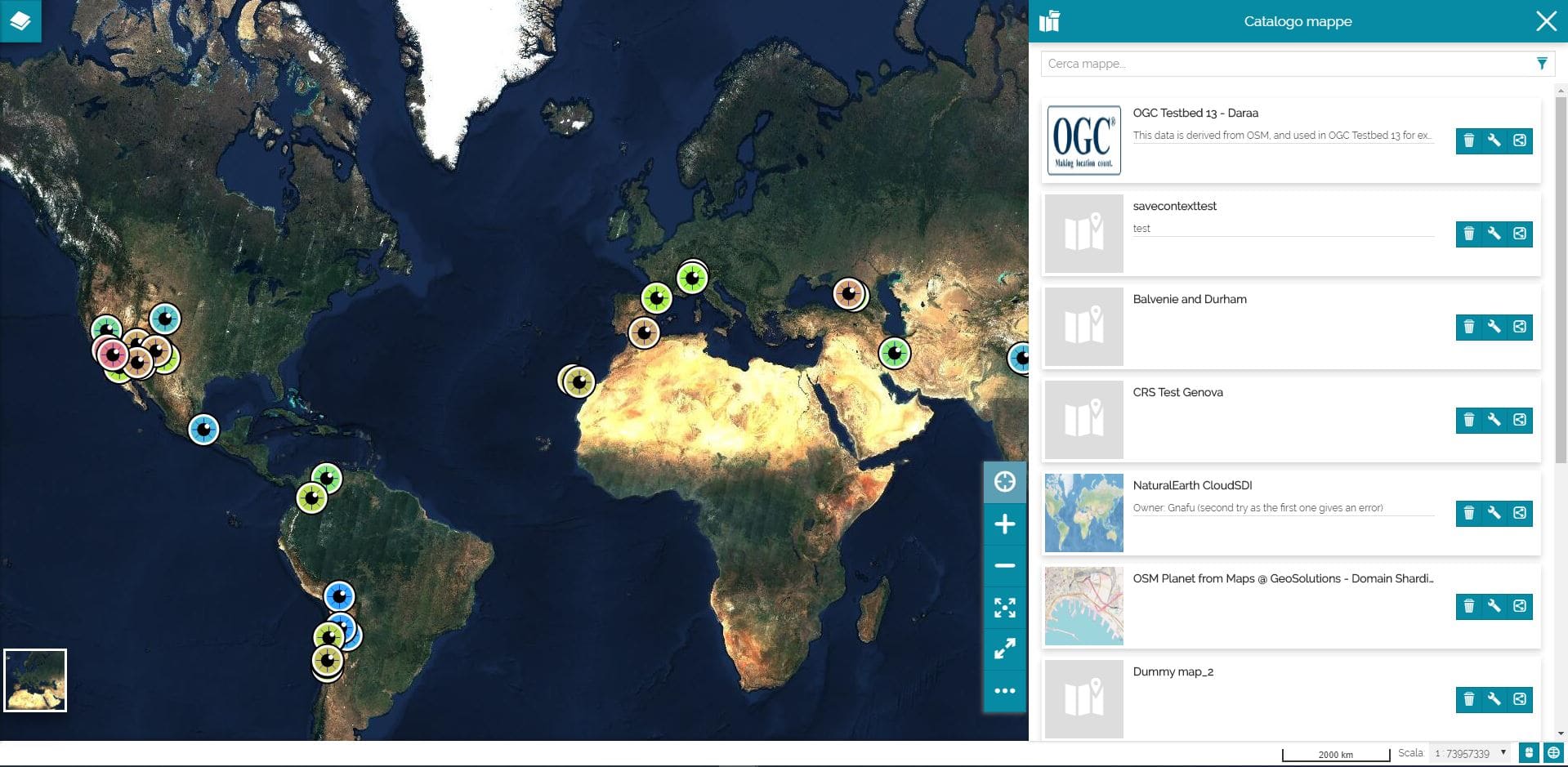1568x767 pixels.
Task: Delete the CRS Test Genova map
Action: coord(1468,420)
